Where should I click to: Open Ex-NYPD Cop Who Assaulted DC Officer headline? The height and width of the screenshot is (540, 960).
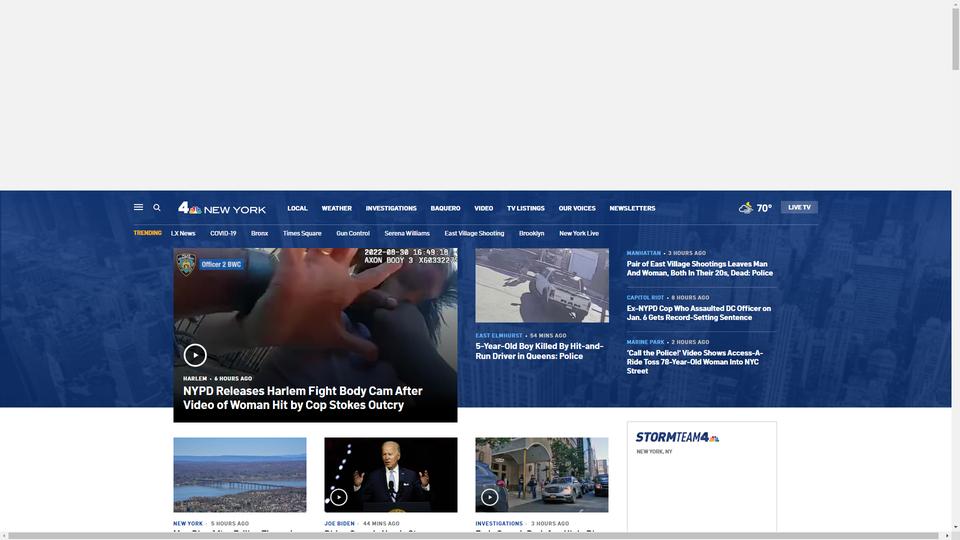[x=699, y=313]
